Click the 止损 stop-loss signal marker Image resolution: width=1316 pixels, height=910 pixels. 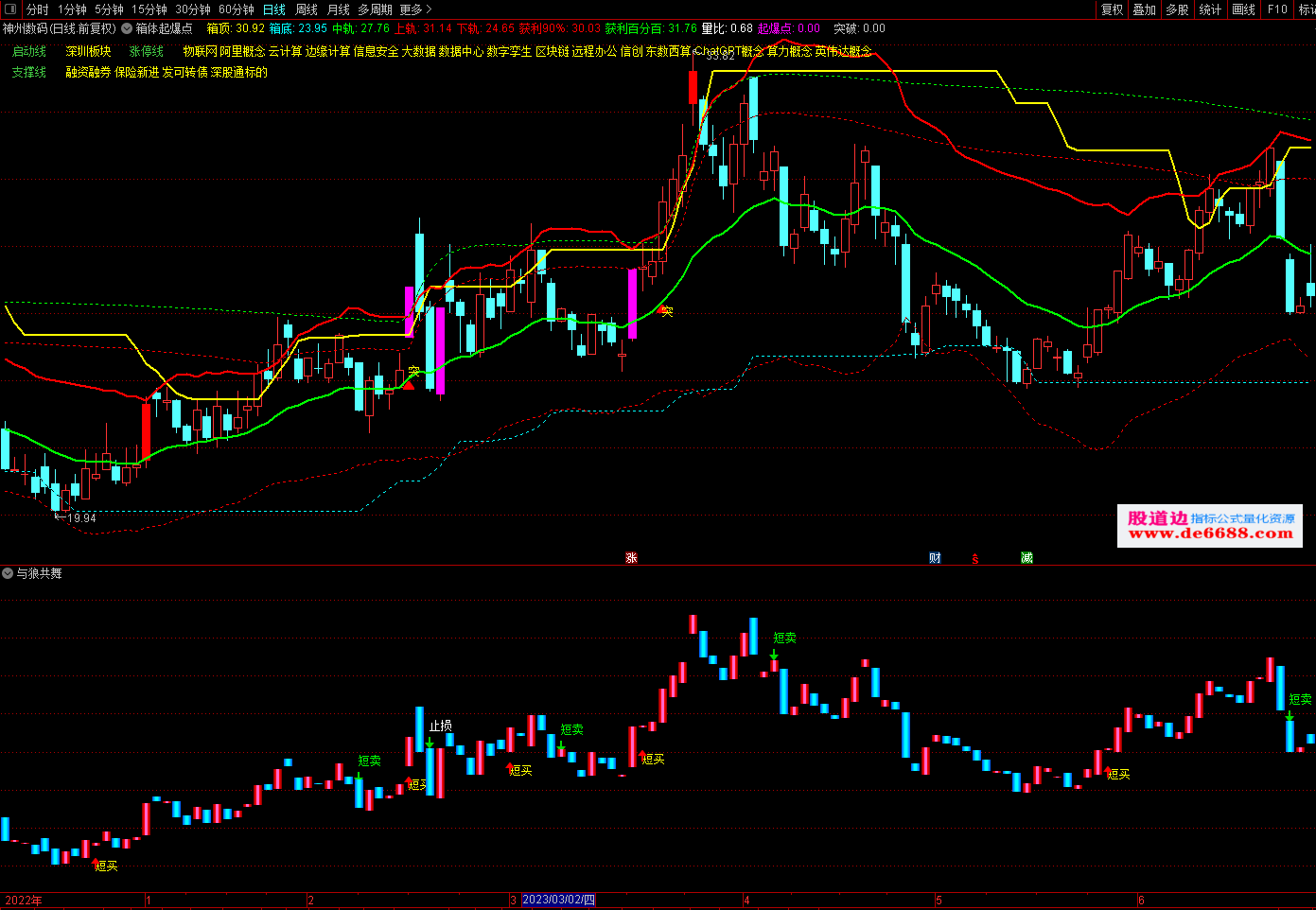pos(441,726)
